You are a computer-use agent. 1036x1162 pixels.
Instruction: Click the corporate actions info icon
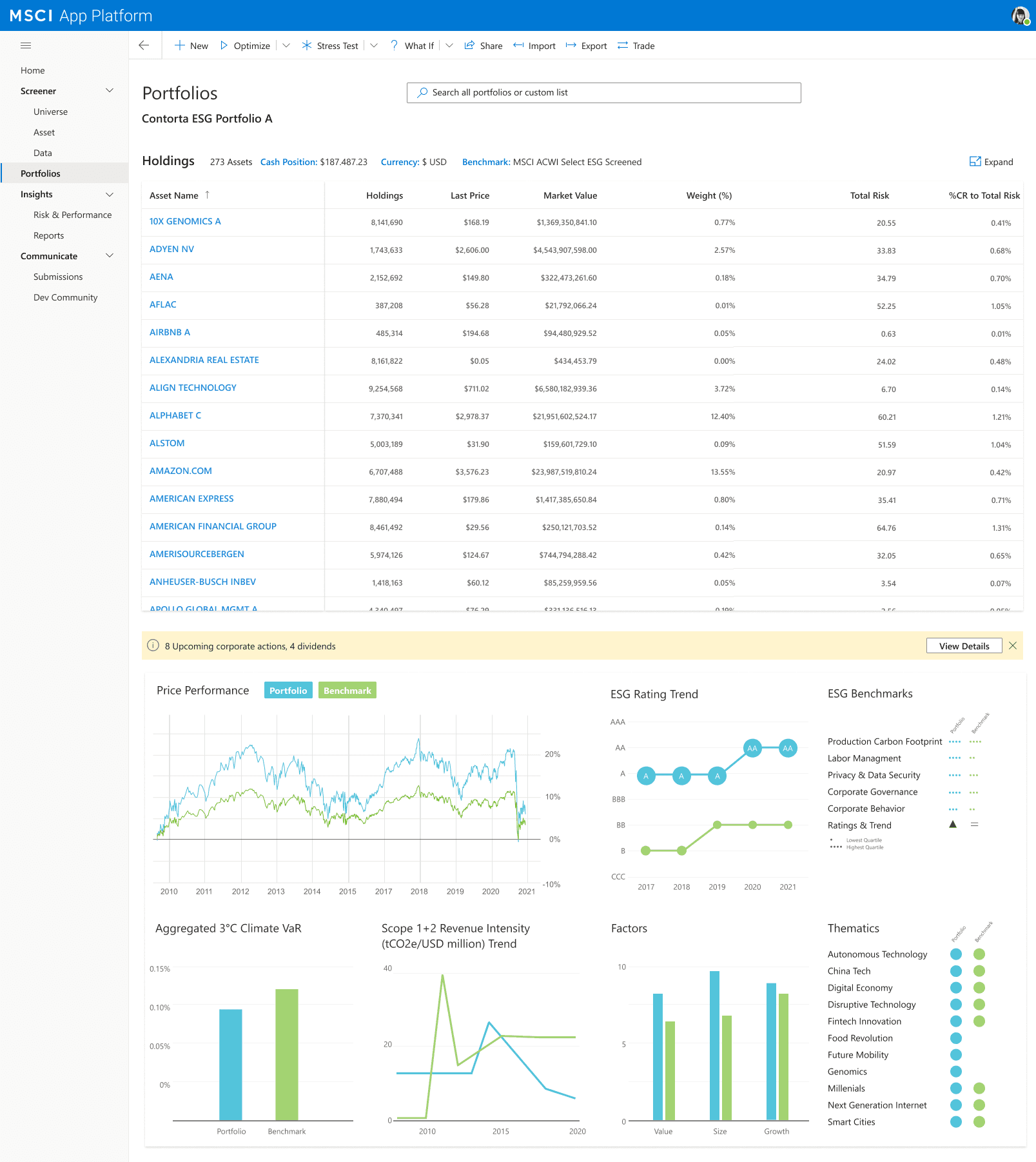tap(153, 645)
